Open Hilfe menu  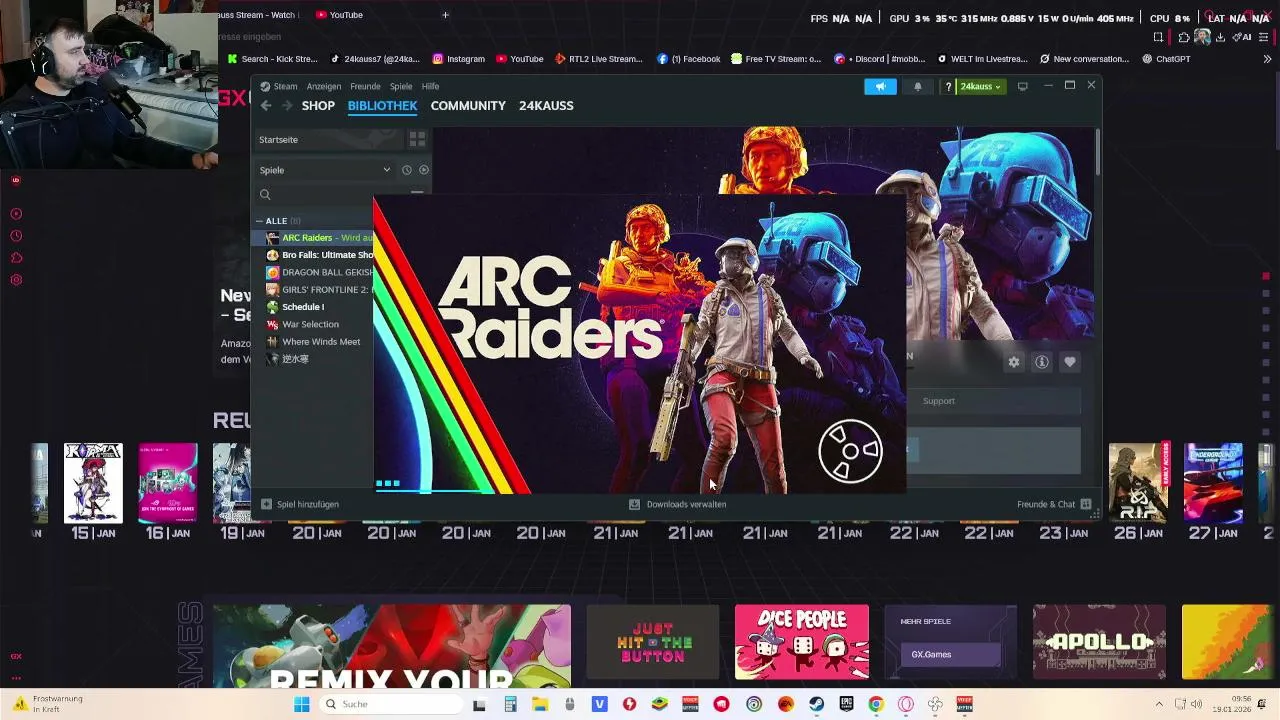[x=430, y=86]
